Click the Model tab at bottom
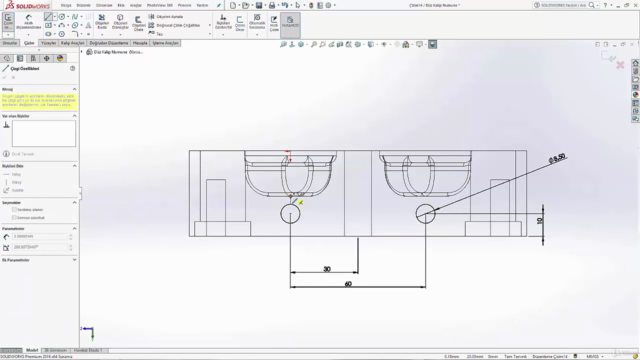This screenshot has height=360, width=640. tap(32, 350)
